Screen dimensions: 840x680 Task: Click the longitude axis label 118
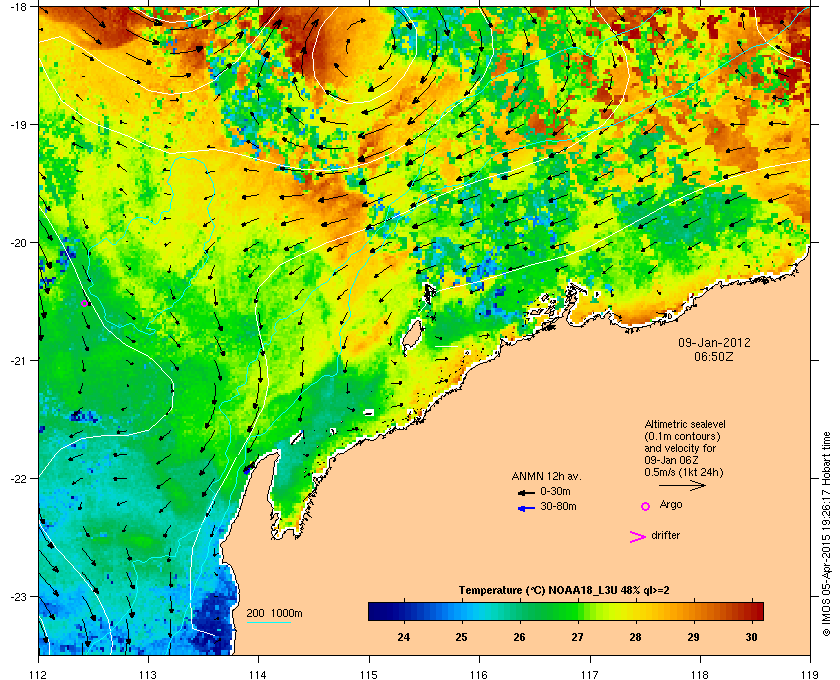[x=700, y=675]
